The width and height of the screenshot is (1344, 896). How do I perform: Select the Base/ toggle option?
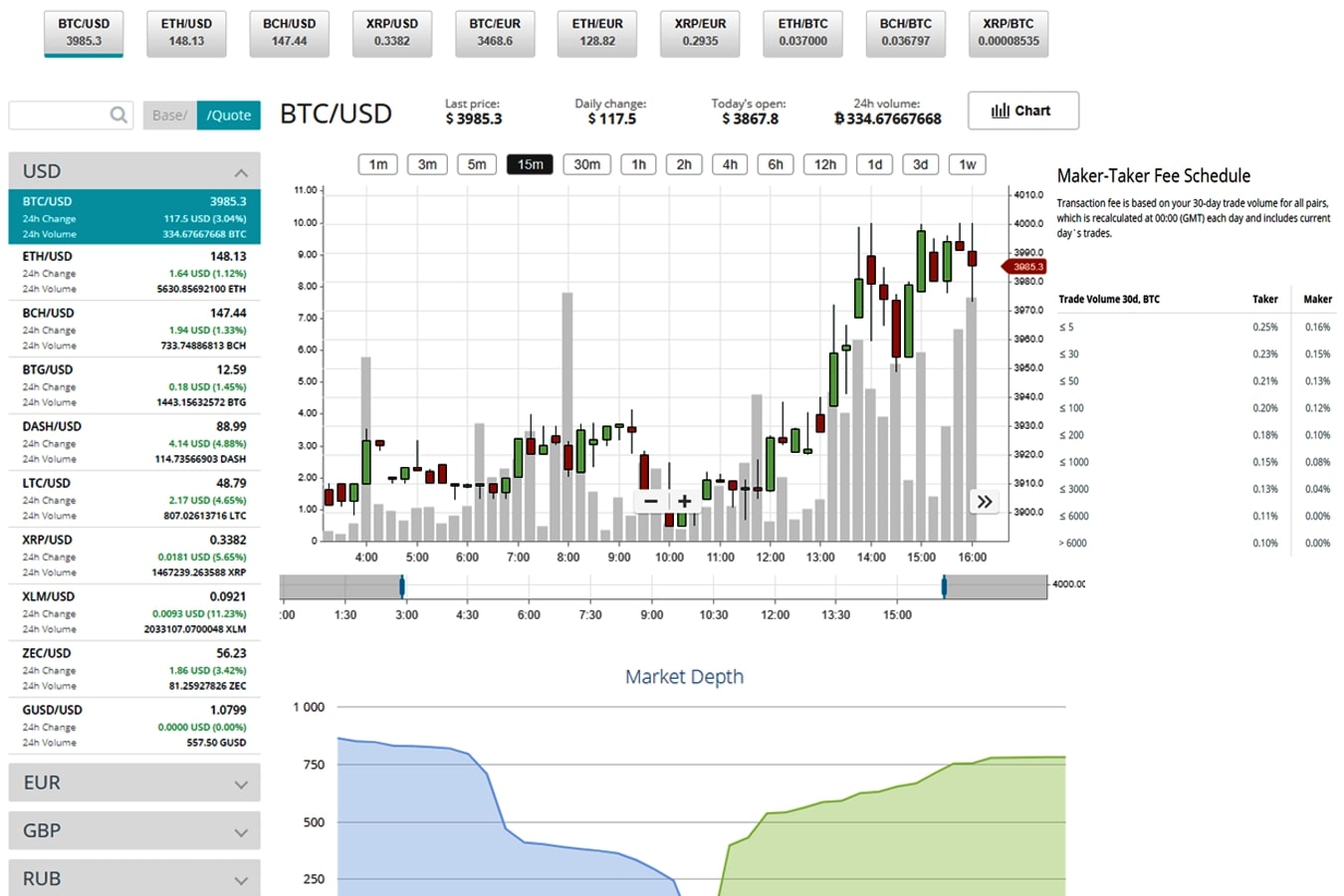coord(169,115)
